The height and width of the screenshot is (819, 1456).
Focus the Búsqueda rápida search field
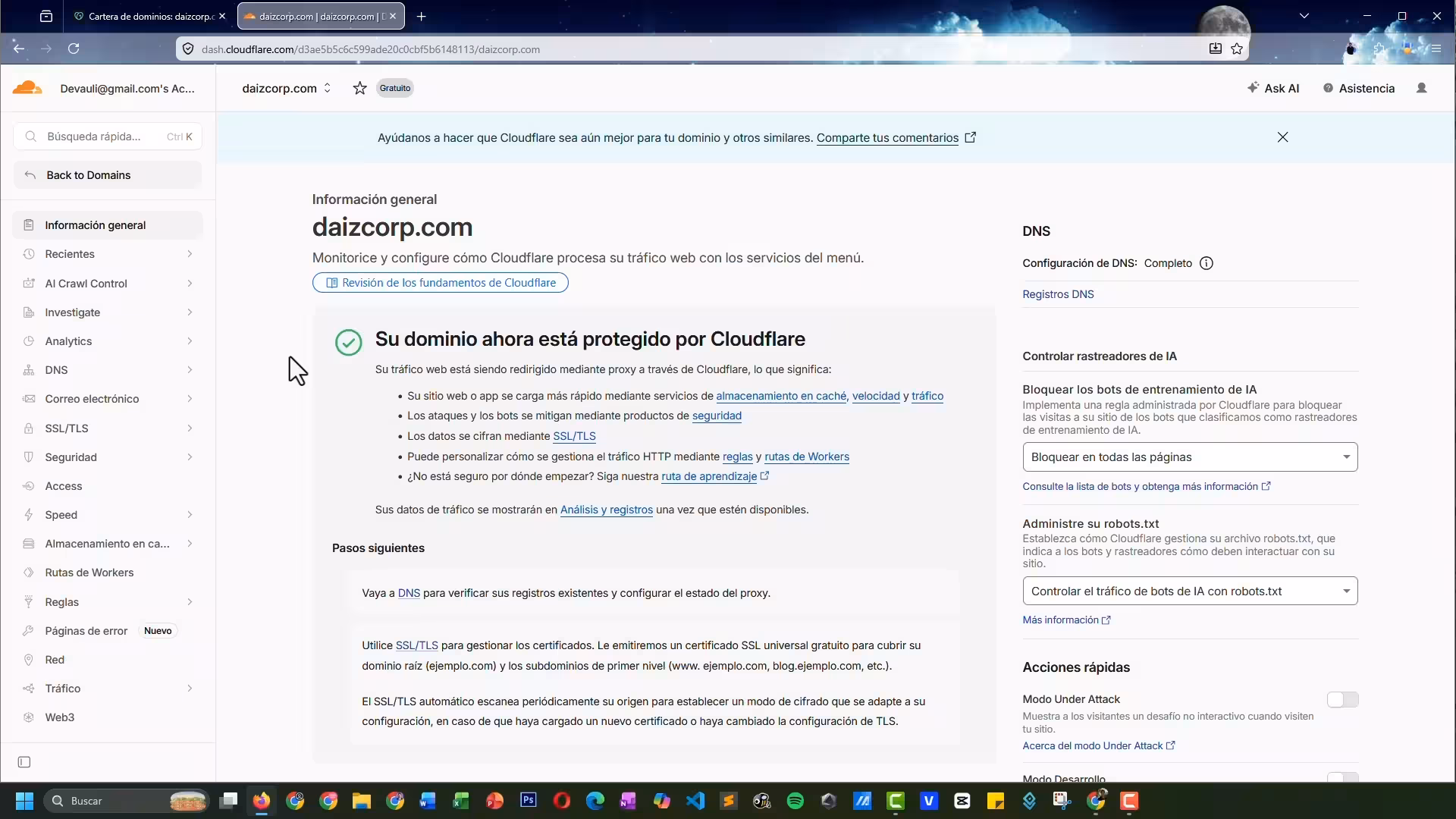point(108,136)
